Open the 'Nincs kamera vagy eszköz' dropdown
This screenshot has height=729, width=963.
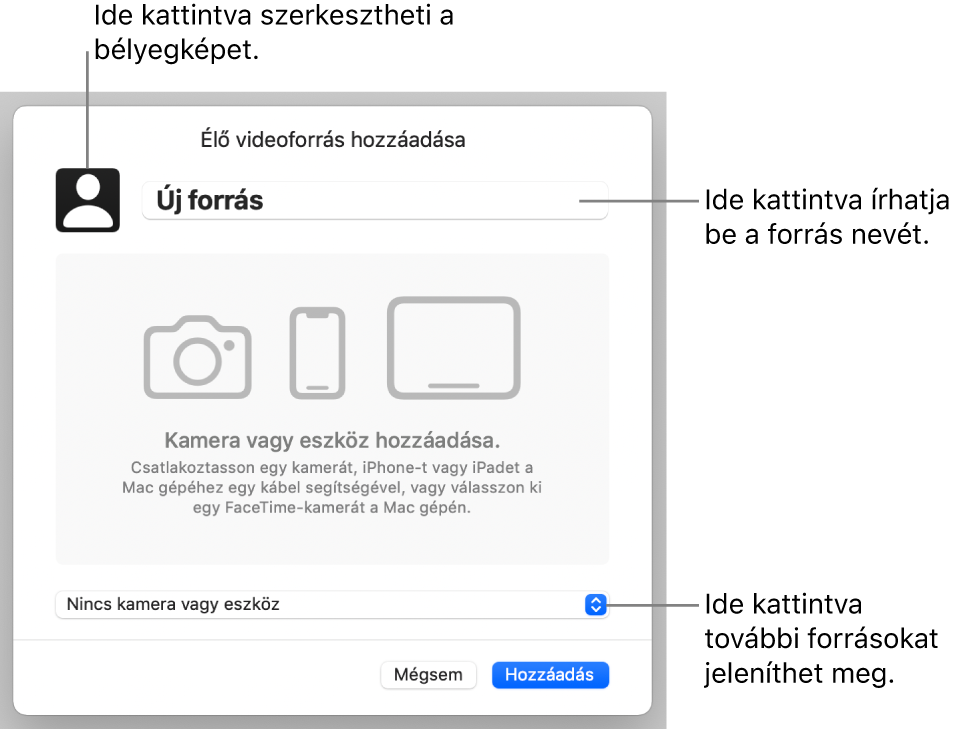click(x=330, y=605)
